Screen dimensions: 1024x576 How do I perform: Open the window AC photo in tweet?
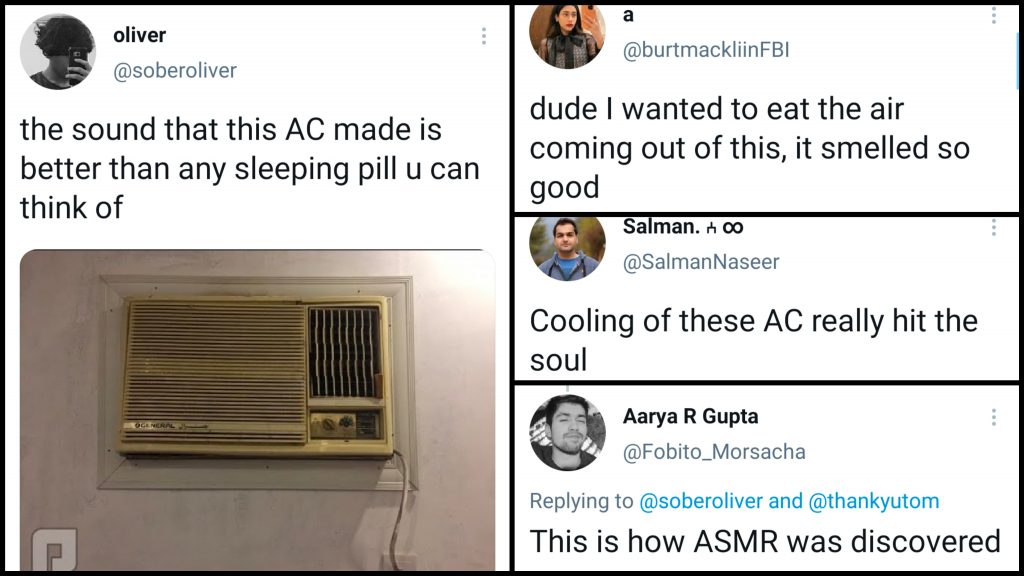(x=257, y=410)
